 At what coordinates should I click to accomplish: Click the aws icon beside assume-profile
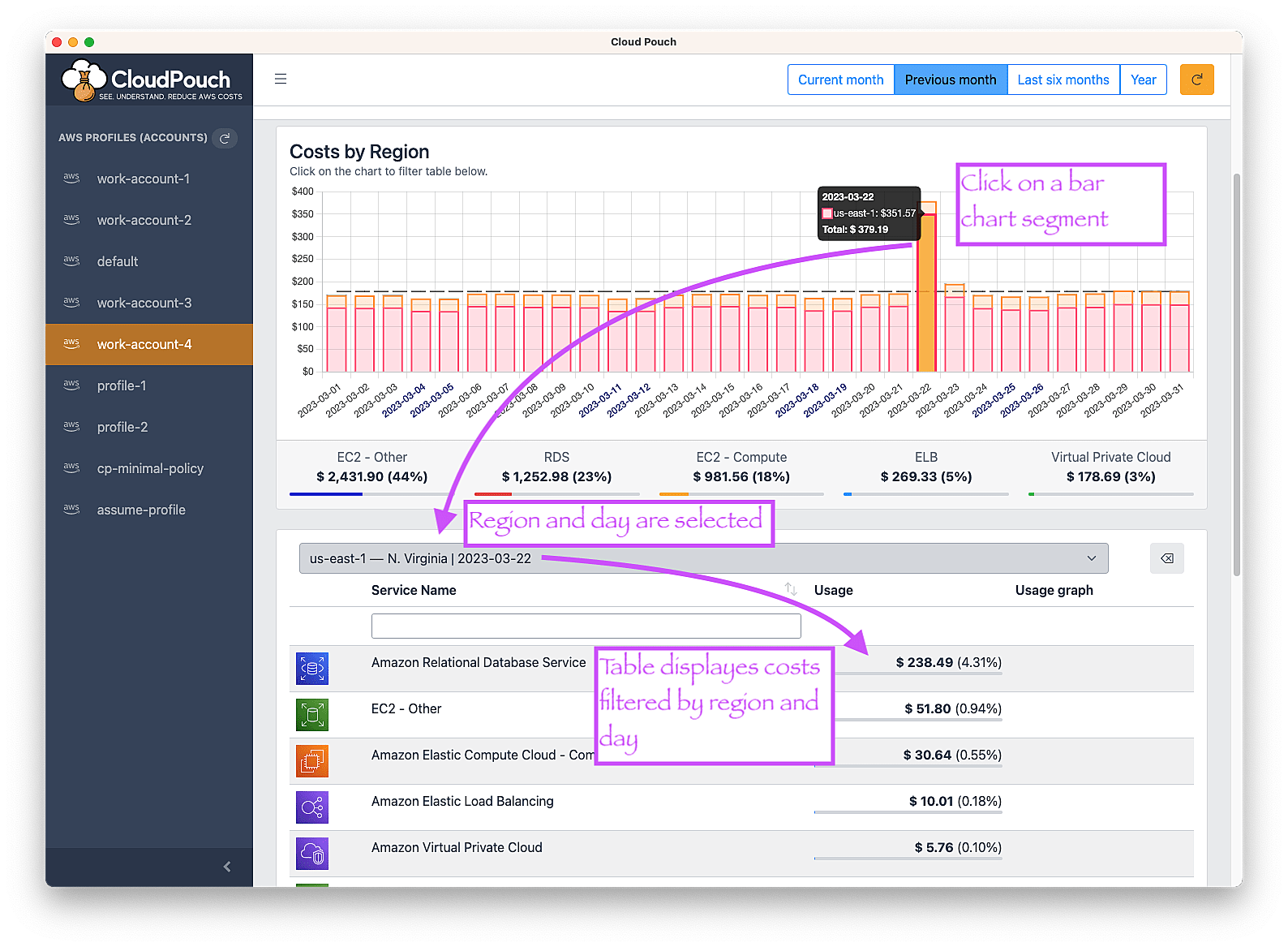(x=71, y=509)
